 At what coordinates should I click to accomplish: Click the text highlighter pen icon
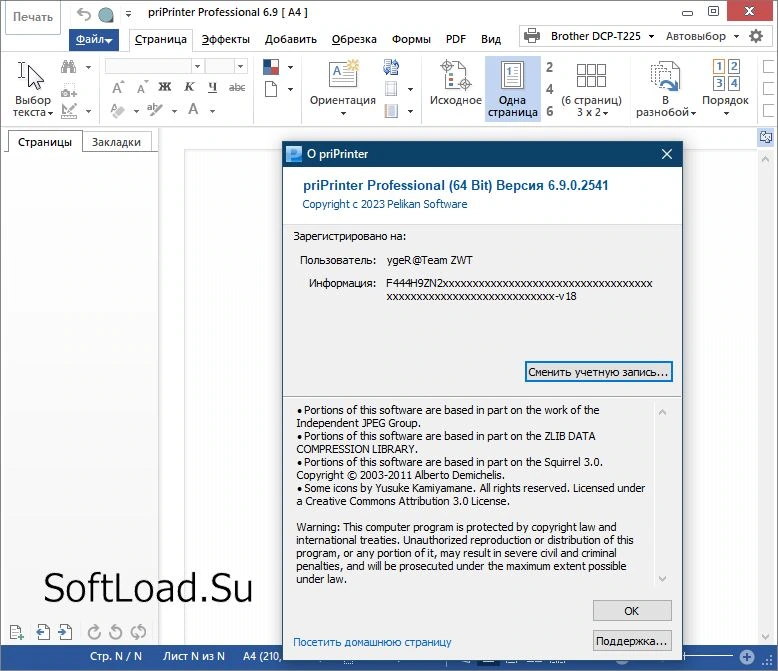coord(154,110)
